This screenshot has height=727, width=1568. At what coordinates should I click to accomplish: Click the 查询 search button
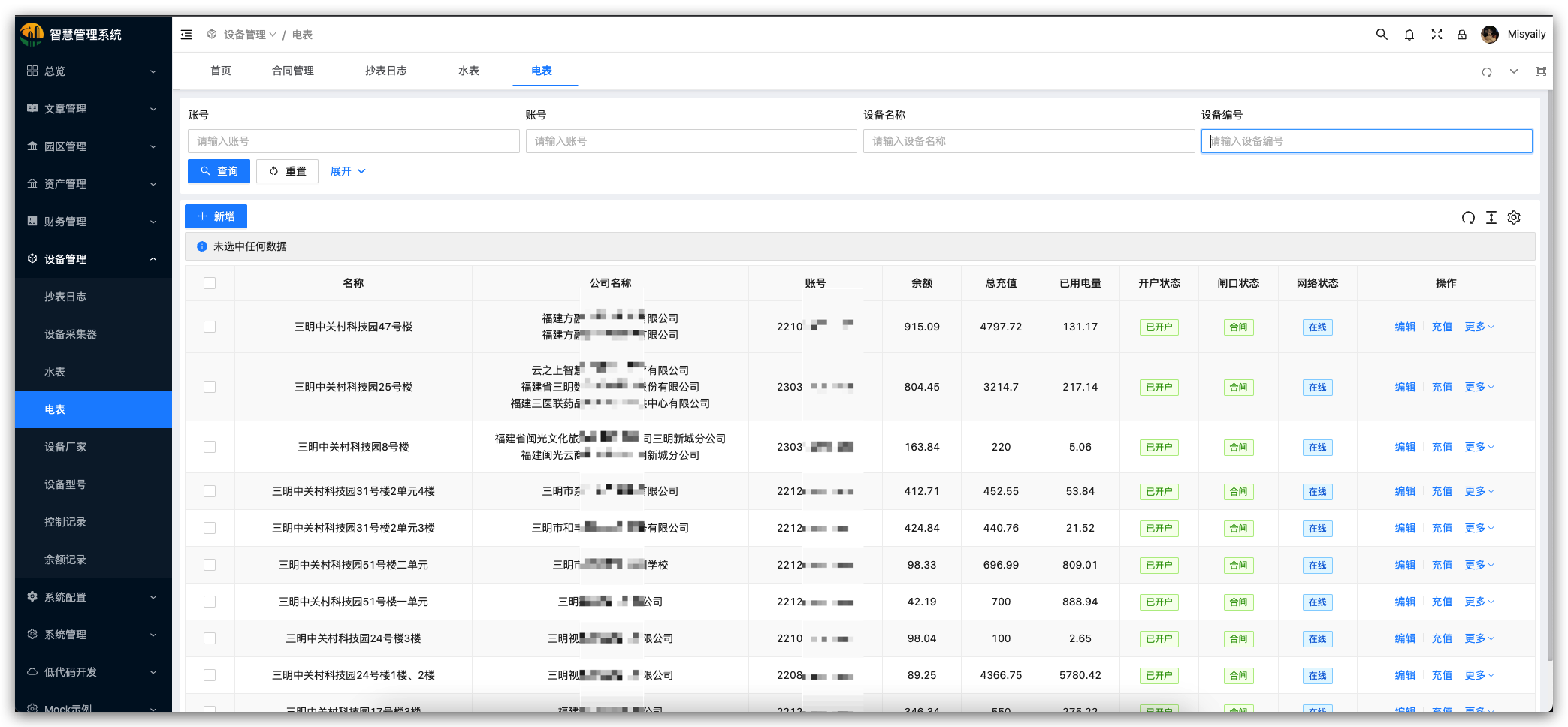pos(219,171)
